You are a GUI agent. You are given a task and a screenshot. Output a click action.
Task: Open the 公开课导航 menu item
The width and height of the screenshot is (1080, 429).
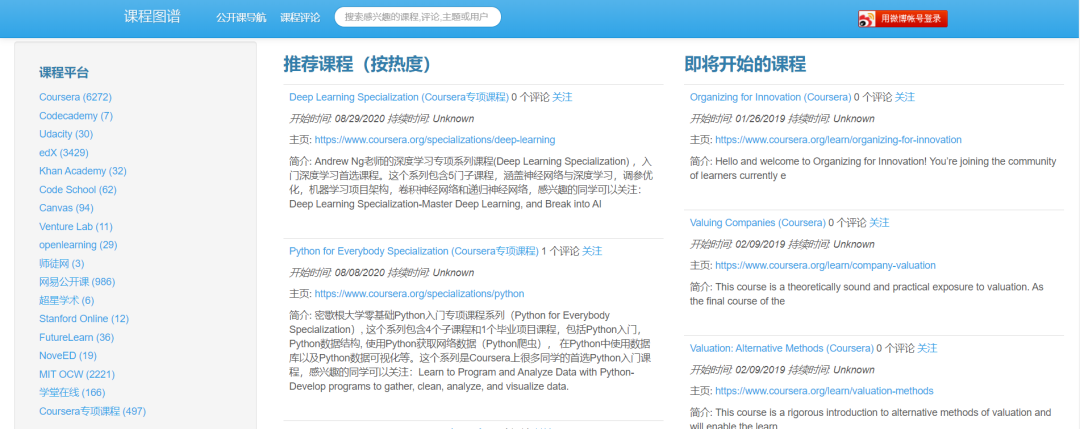pos(241,18)
